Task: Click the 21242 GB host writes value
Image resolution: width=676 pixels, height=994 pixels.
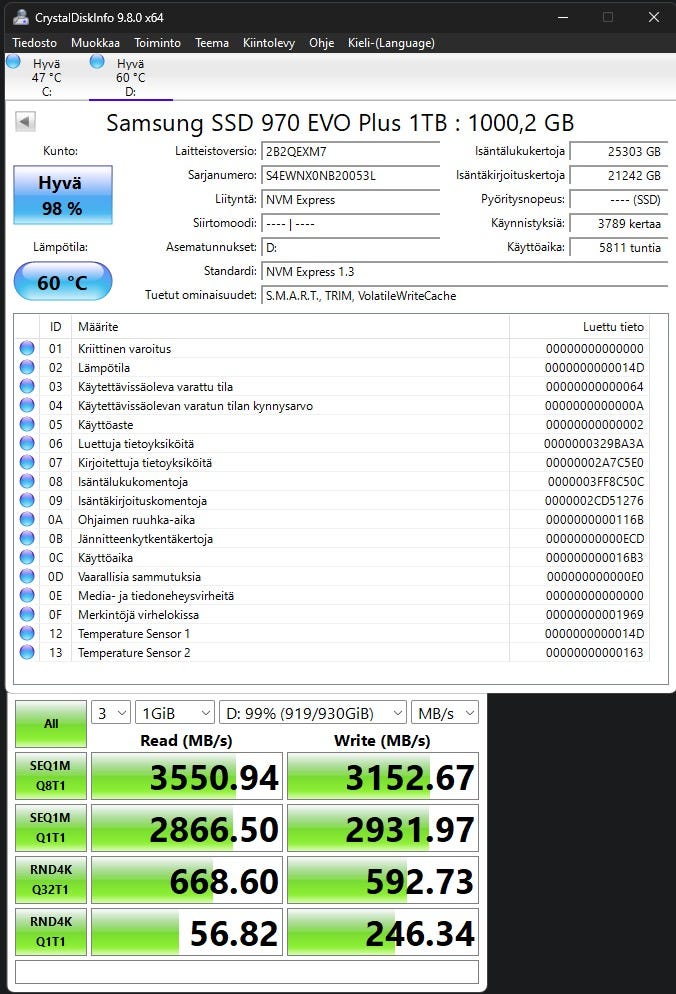Action: 618,176
